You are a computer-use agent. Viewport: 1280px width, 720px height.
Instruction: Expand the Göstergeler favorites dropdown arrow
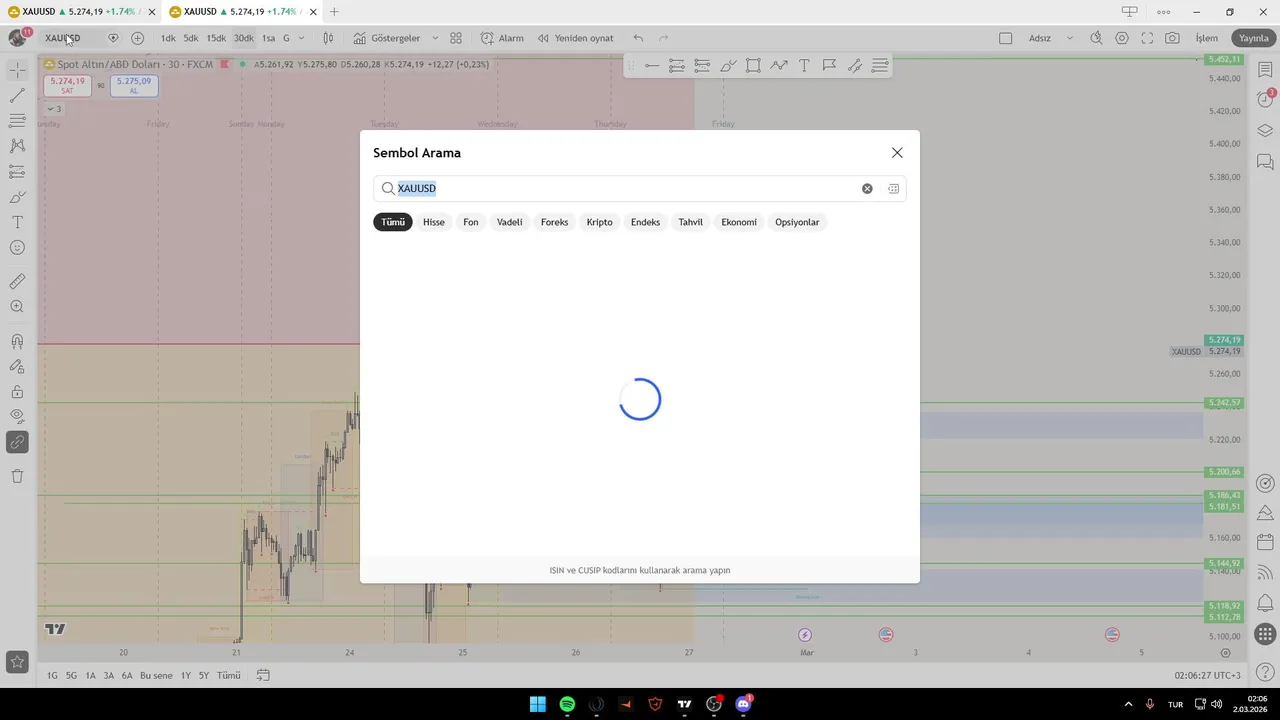pyautogui.click(x=435, y=38)
